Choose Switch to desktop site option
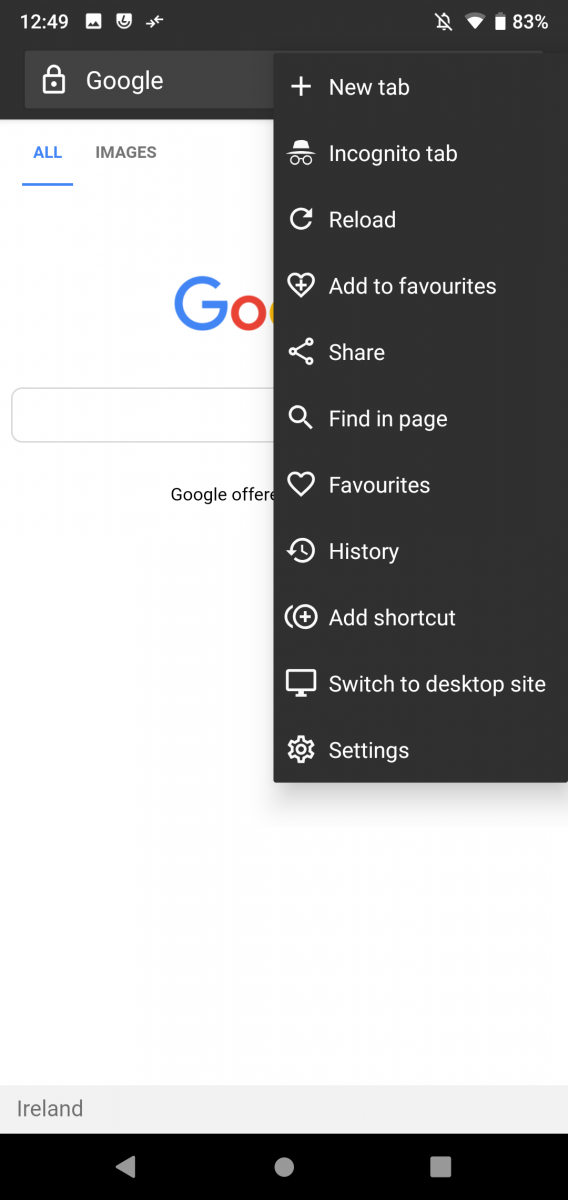This screenshot has width=568, height=1200. pyautogui.click(x=420, y=684)
